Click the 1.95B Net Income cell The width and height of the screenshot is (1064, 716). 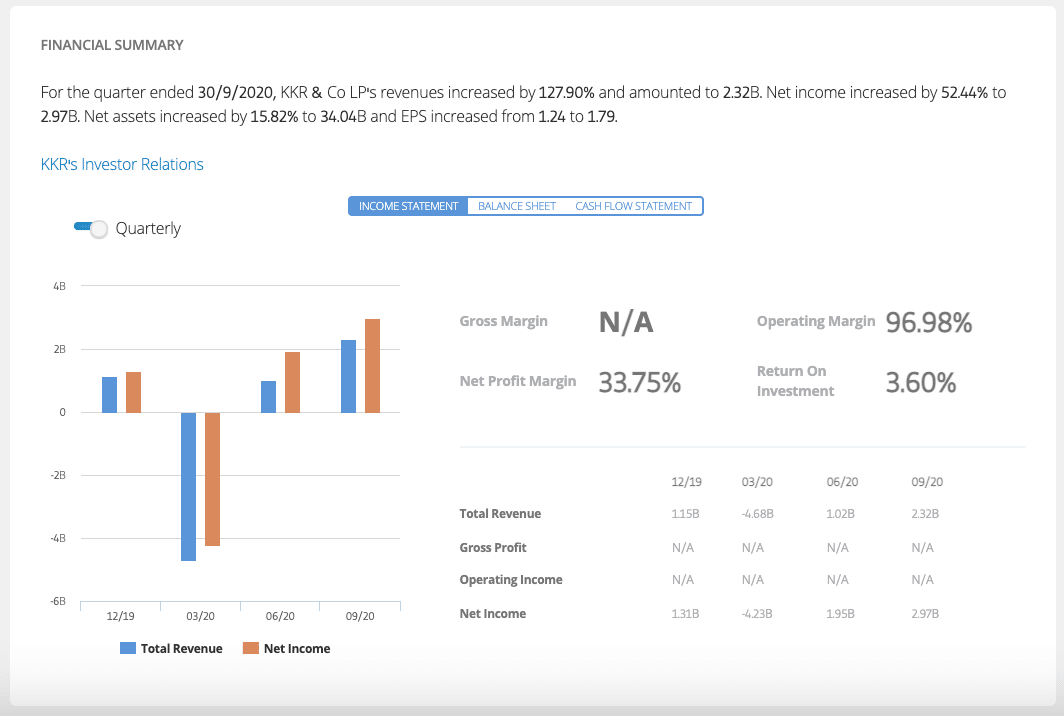click(x=840, y=614)
